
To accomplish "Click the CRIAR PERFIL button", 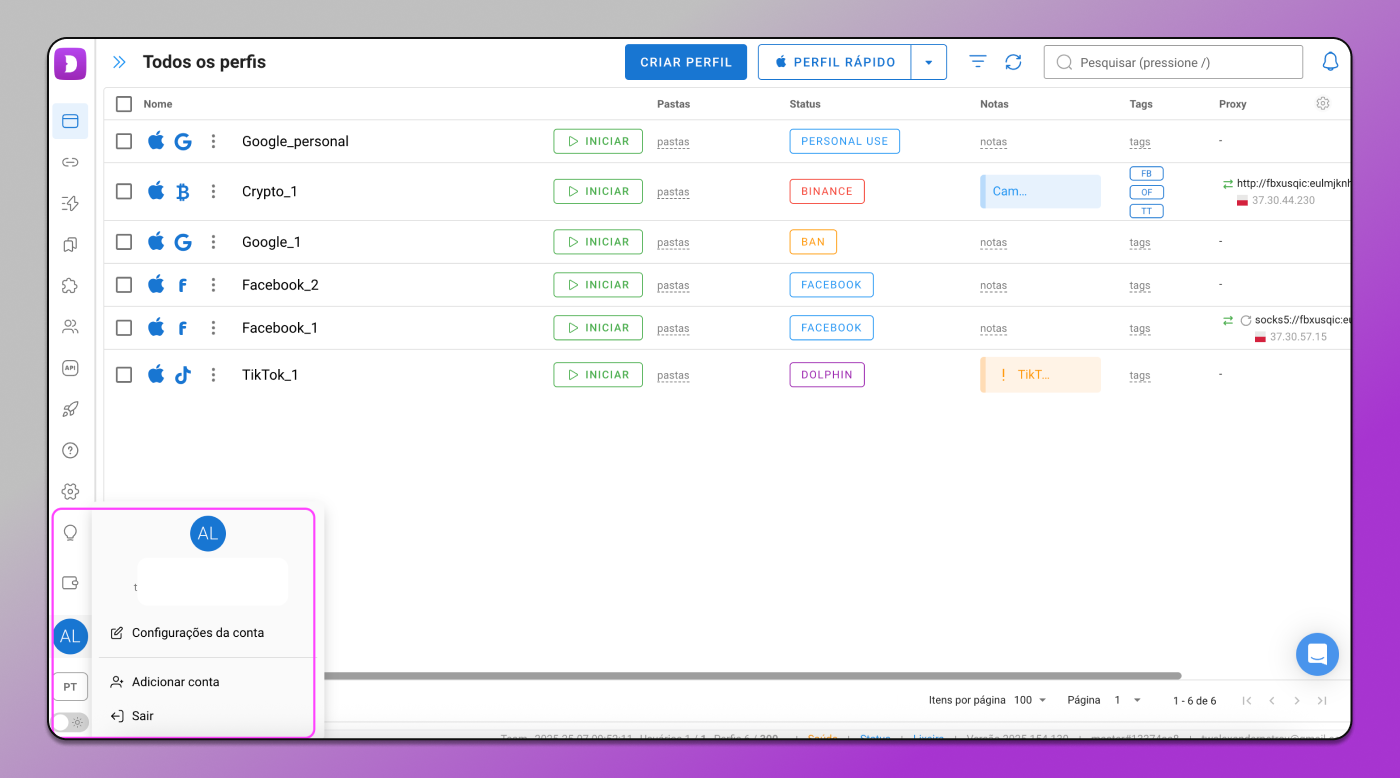I will click(x=686, y=62).
